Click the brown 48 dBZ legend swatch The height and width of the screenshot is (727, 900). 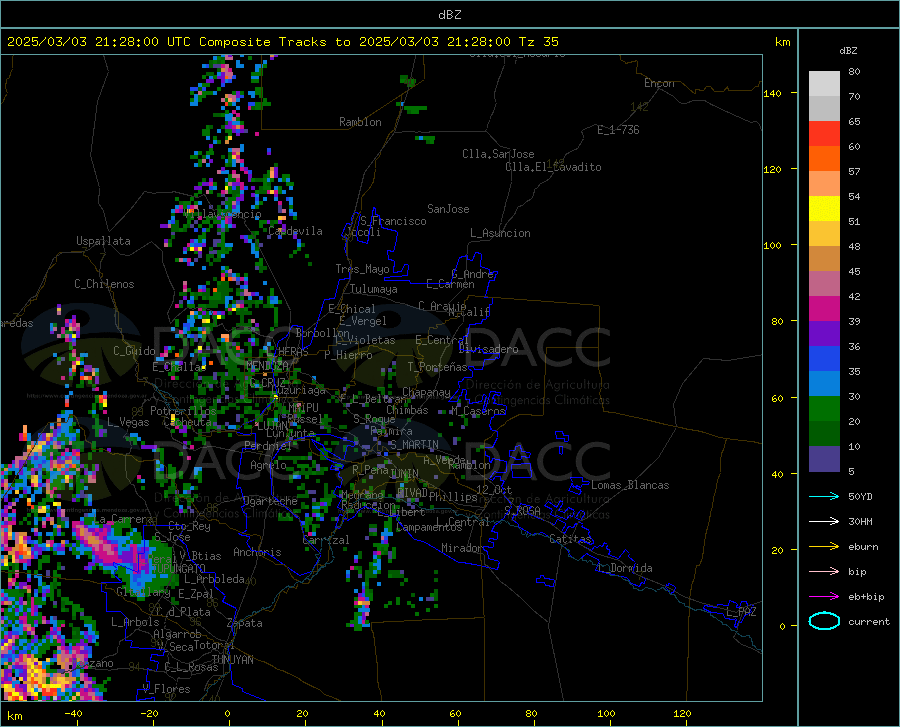click(x=824, y=259)
